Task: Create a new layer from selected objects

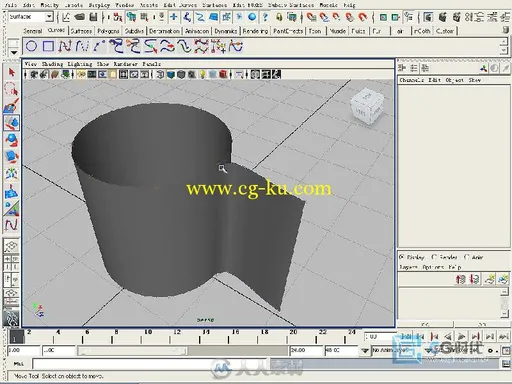Action: 502,279
